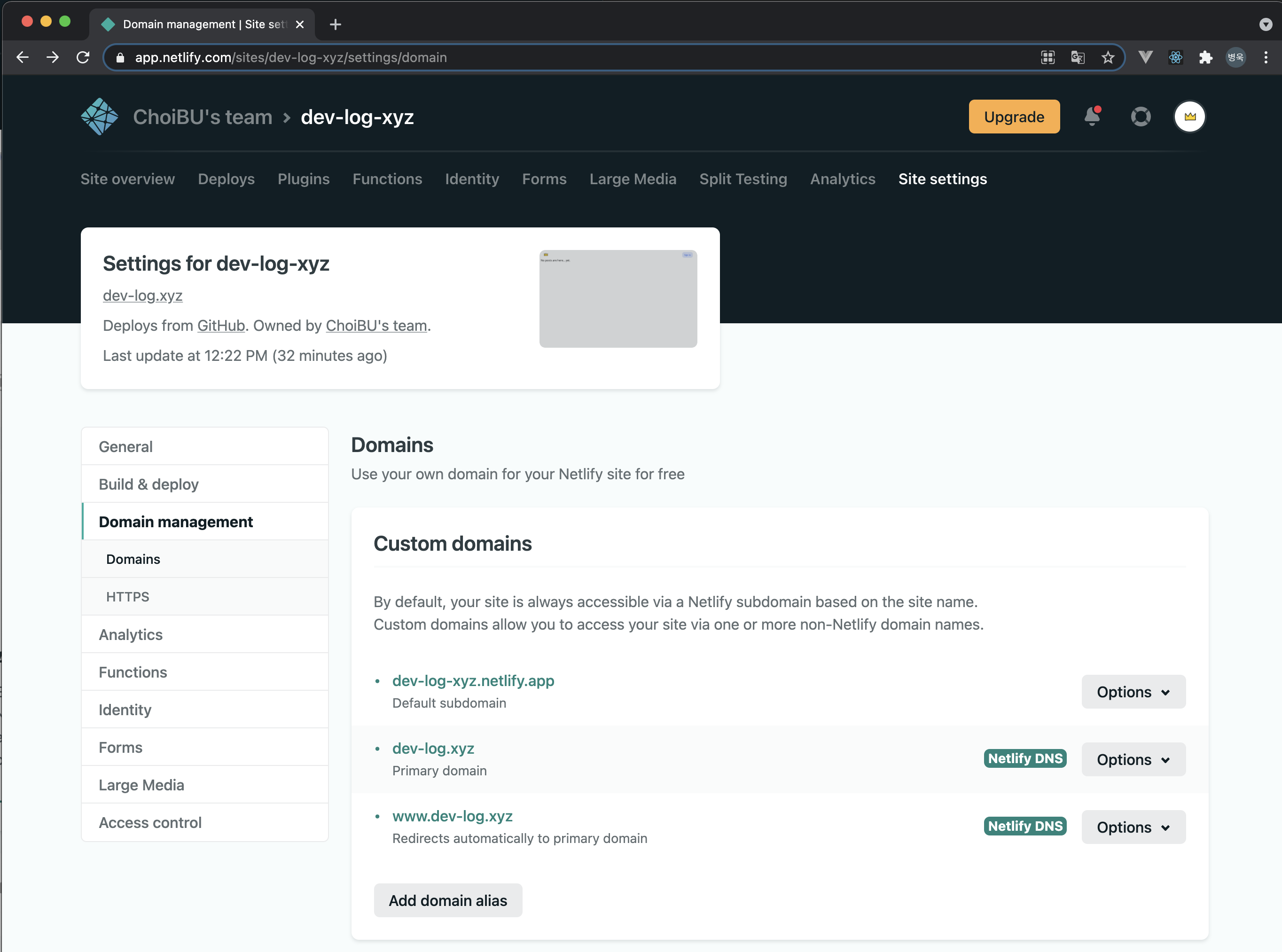Open the GitHub link in site settings
Screen dimensions: 1282x952
221,326
